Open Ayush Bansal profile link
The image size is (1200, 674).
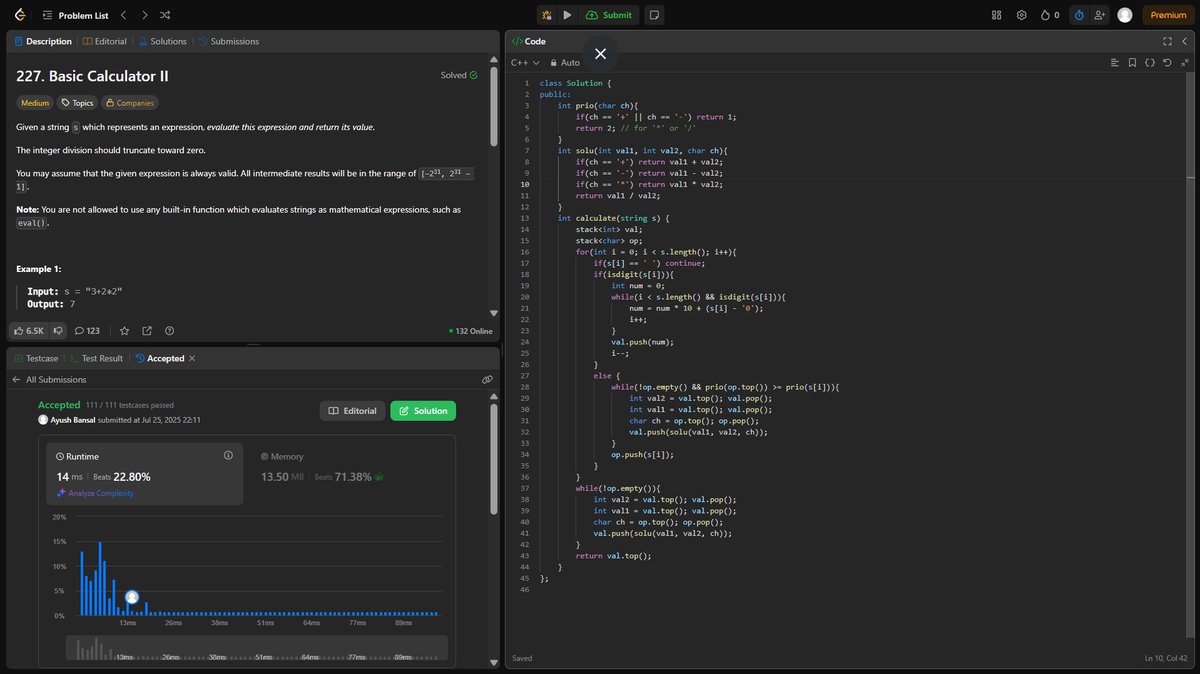[x=72, y=420]
